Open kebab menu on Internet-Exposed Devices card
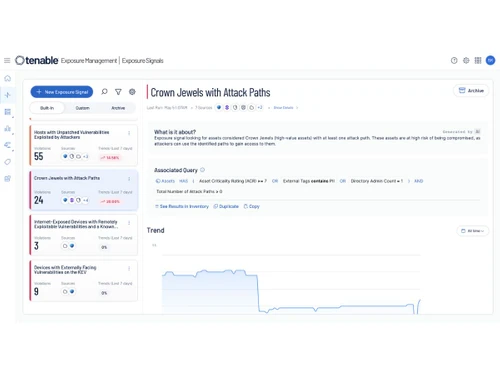This screenshot has width=500, height=375. (129, 223)
